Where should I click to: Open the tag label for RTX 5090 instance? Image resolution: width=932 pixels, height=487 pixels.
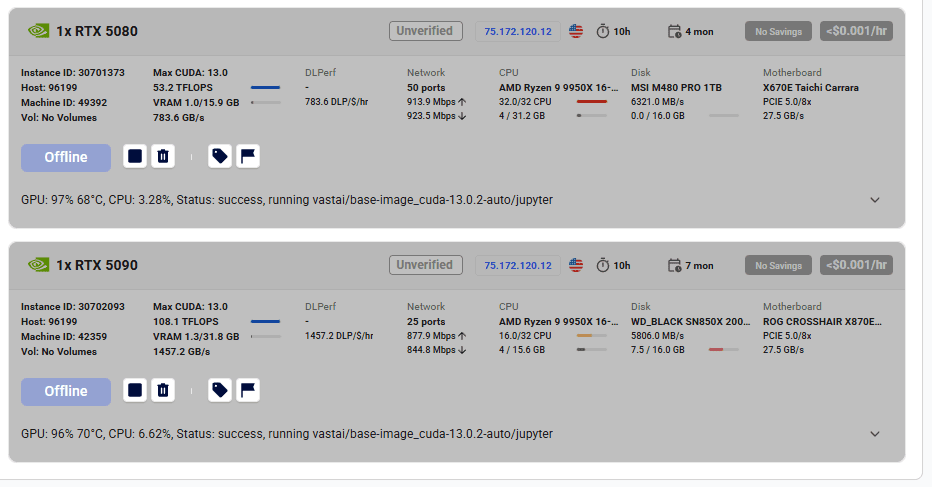pos(220,390)
